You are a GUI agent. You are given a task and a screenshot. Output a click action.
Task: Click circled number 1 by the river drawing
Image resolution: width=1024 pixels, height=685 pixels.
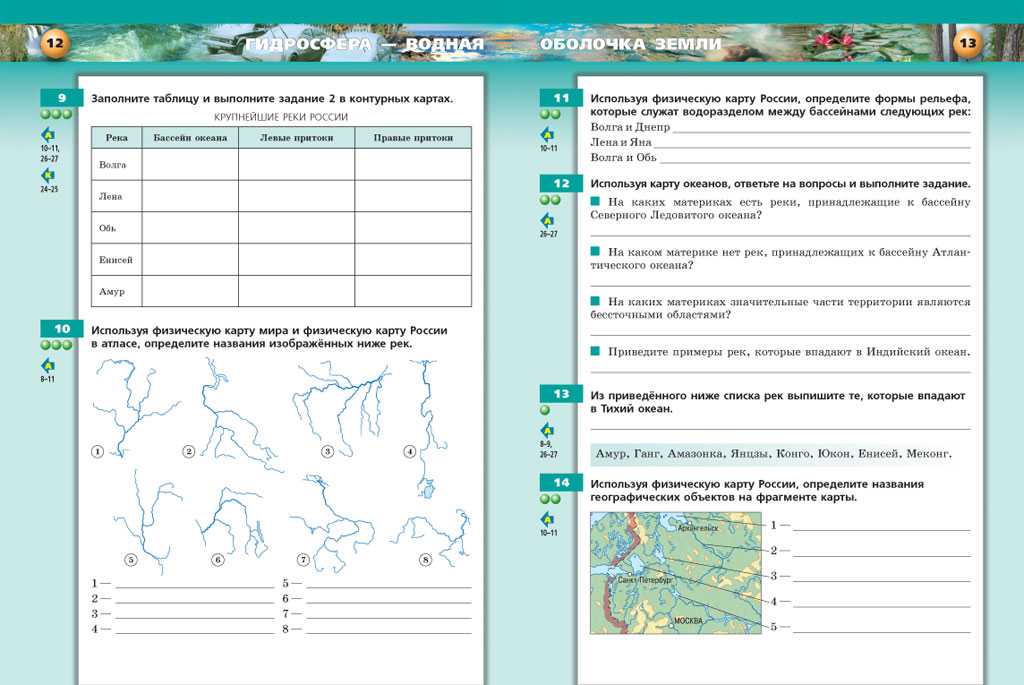click(97, 451)
